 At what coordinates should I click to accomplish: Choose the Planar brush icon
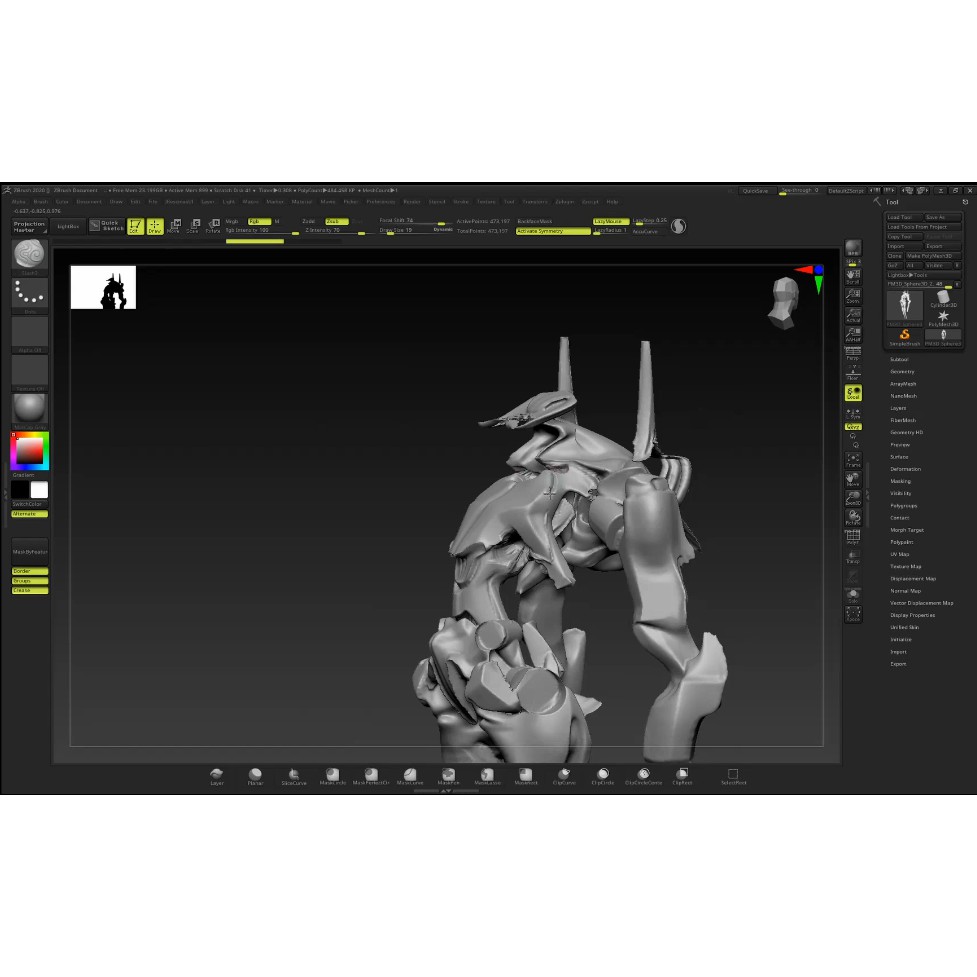[x=255, y=775]
